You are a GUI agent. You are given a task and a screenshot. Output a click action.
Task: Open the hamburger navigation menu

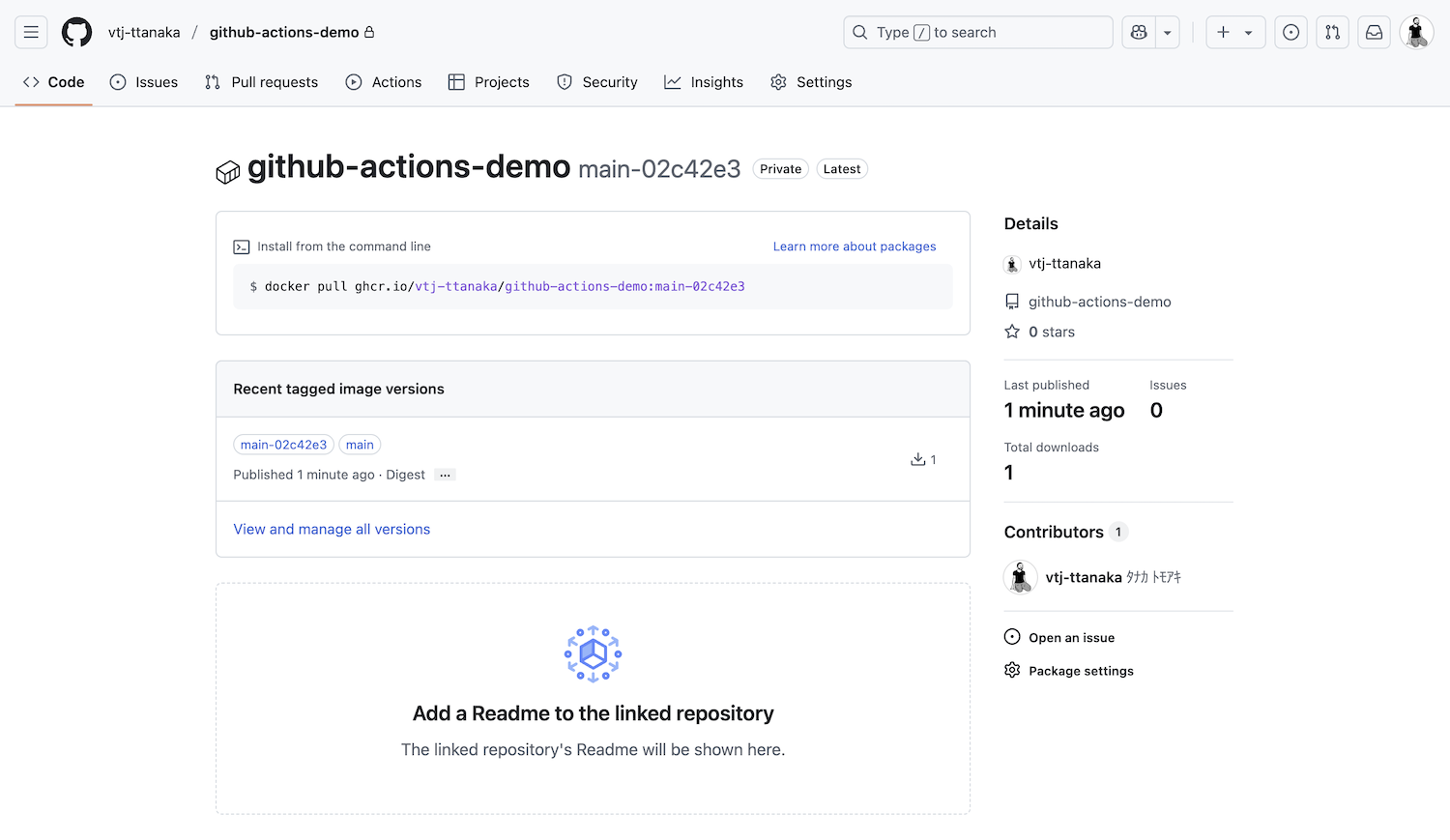point(31,32)
